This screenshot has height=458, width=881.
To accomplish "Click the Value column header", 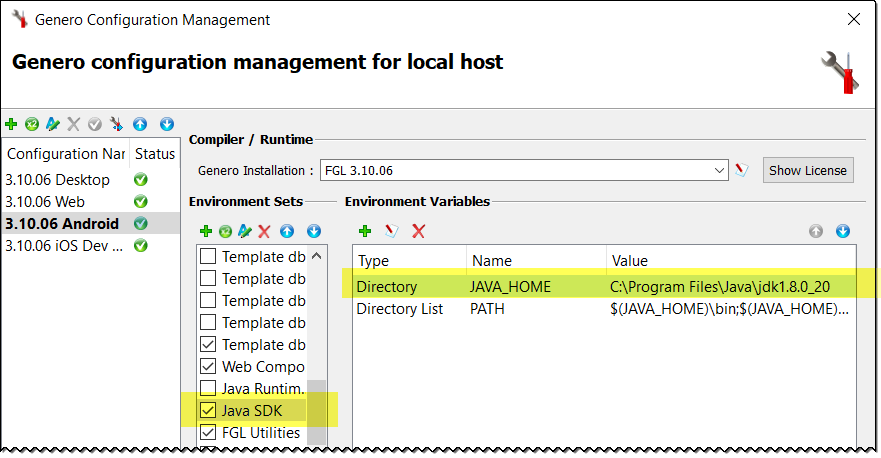I will click(731, 260).
